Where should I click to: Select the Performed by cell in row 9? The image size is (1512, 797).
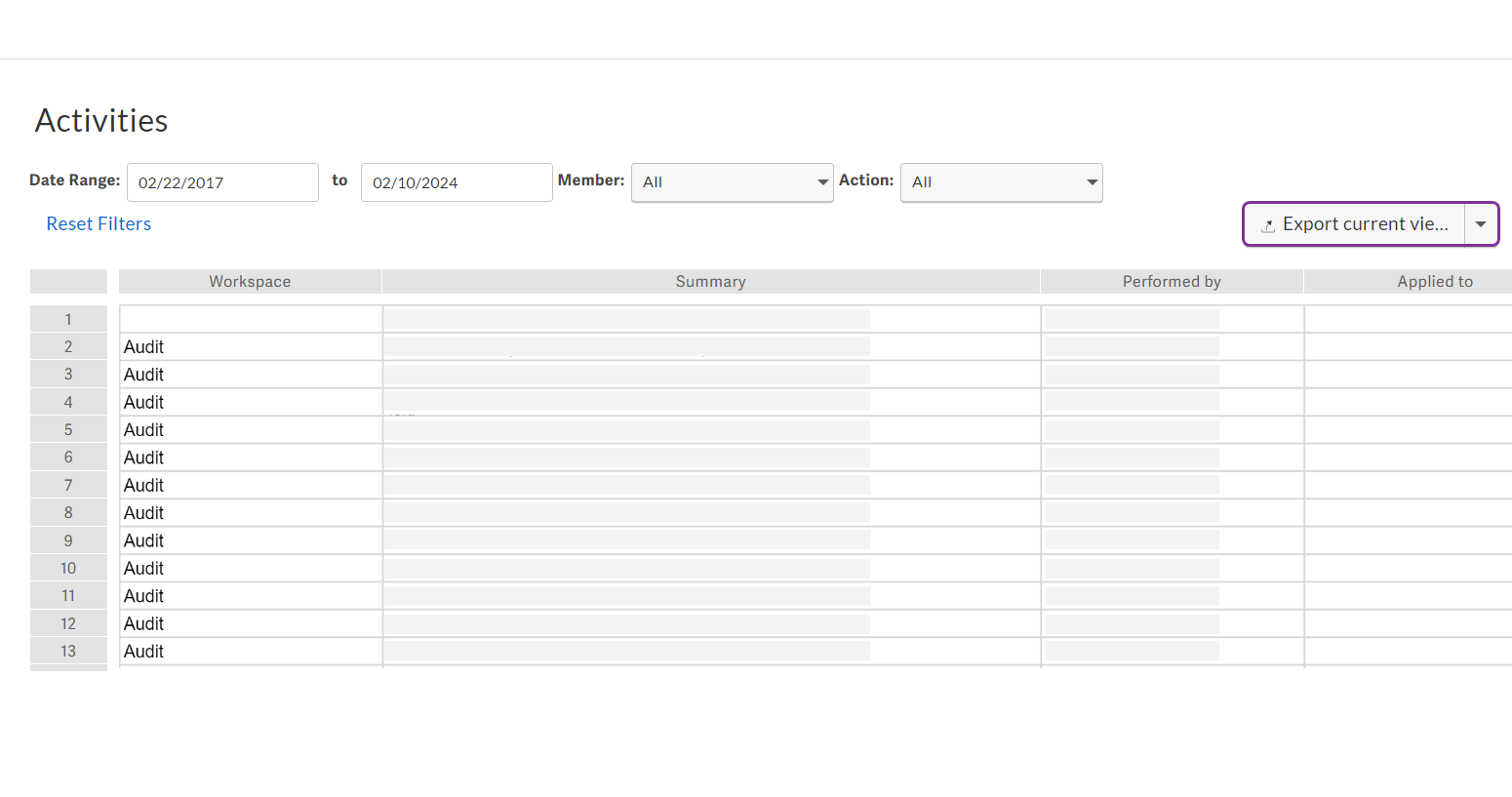(1172, 540)
